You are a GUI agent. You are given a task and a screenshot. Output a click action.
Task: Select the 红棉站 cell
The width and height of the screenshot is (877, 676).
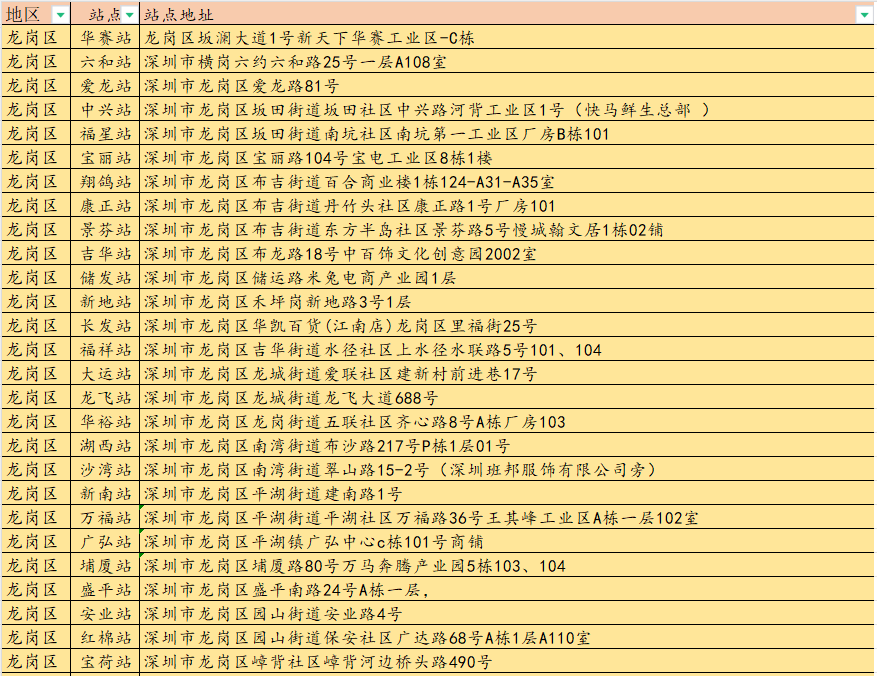pos(105,639)
